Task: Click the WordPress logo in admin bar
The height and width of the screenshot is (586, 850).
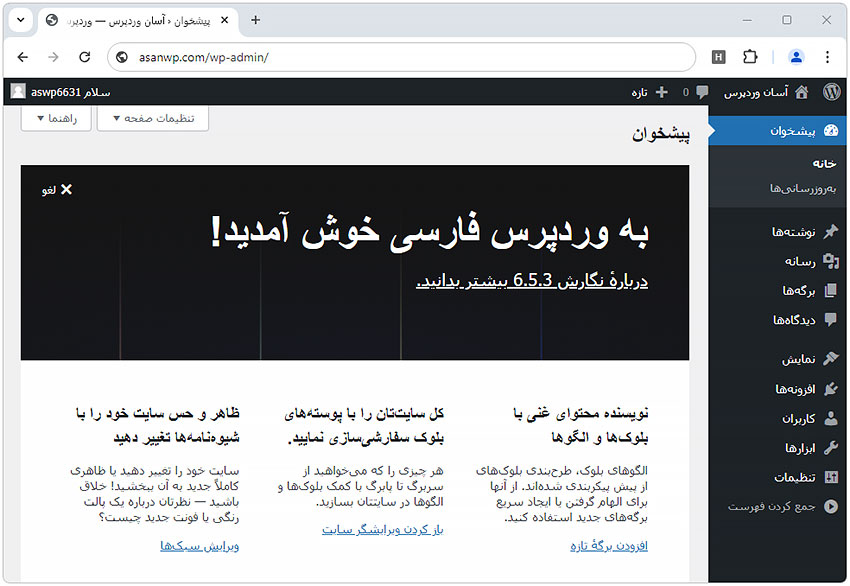Action: [x=832, y=92]
